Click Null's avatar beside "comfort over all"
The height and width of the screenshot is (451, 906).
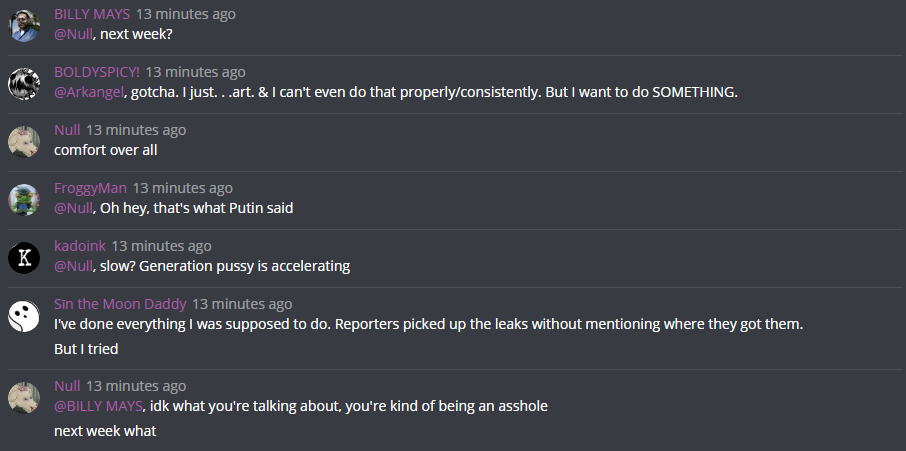point(24,141)
